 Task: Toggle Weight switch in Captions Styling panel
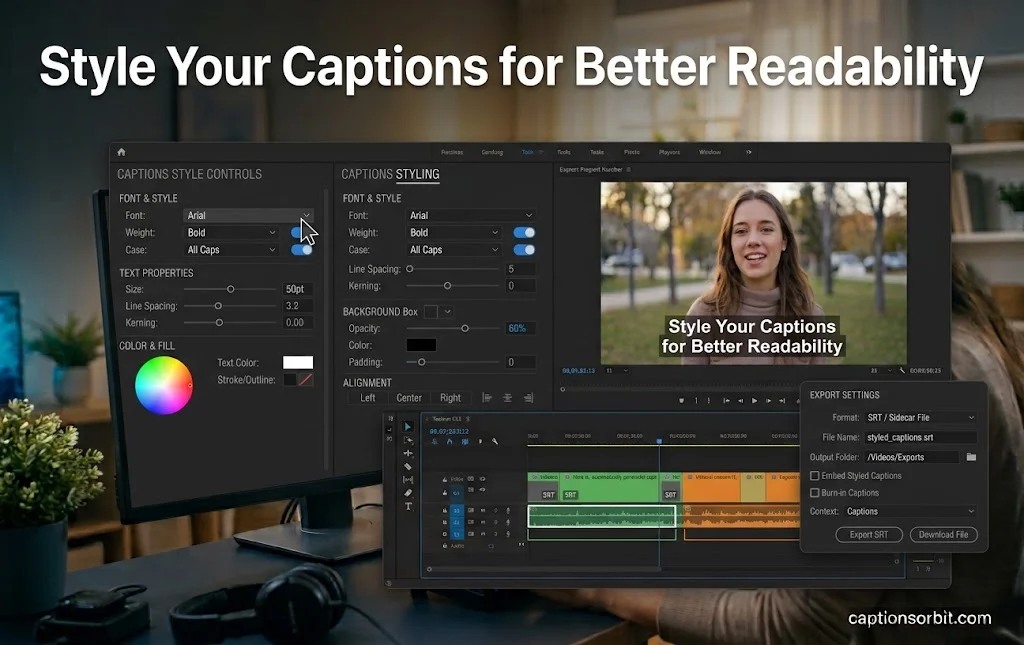coord(524,232)
